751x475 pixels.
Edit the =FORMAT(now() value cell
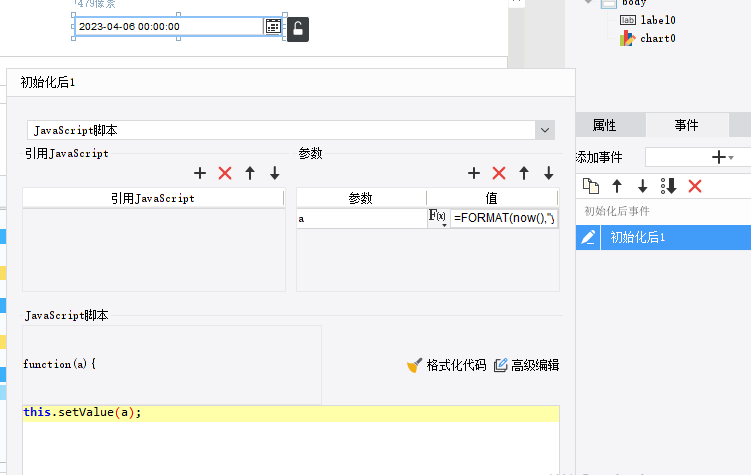tap(504, 218)
